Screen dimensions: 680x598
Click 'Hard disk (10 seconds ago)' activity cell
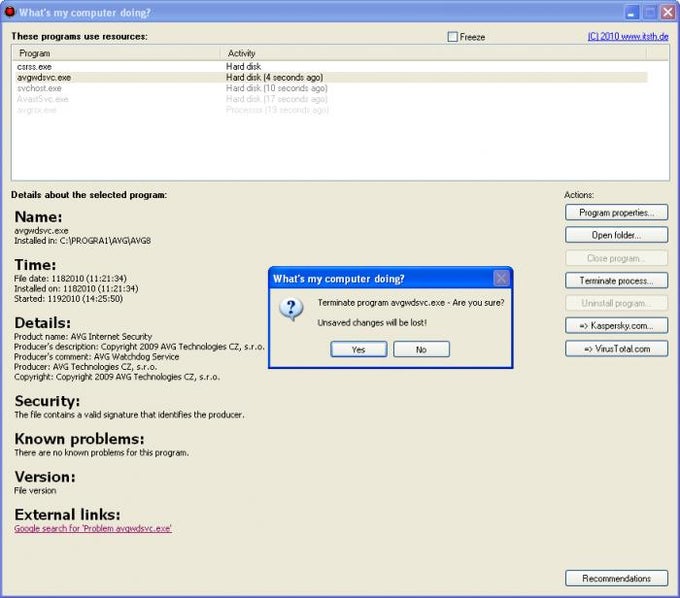coord(277,88)
